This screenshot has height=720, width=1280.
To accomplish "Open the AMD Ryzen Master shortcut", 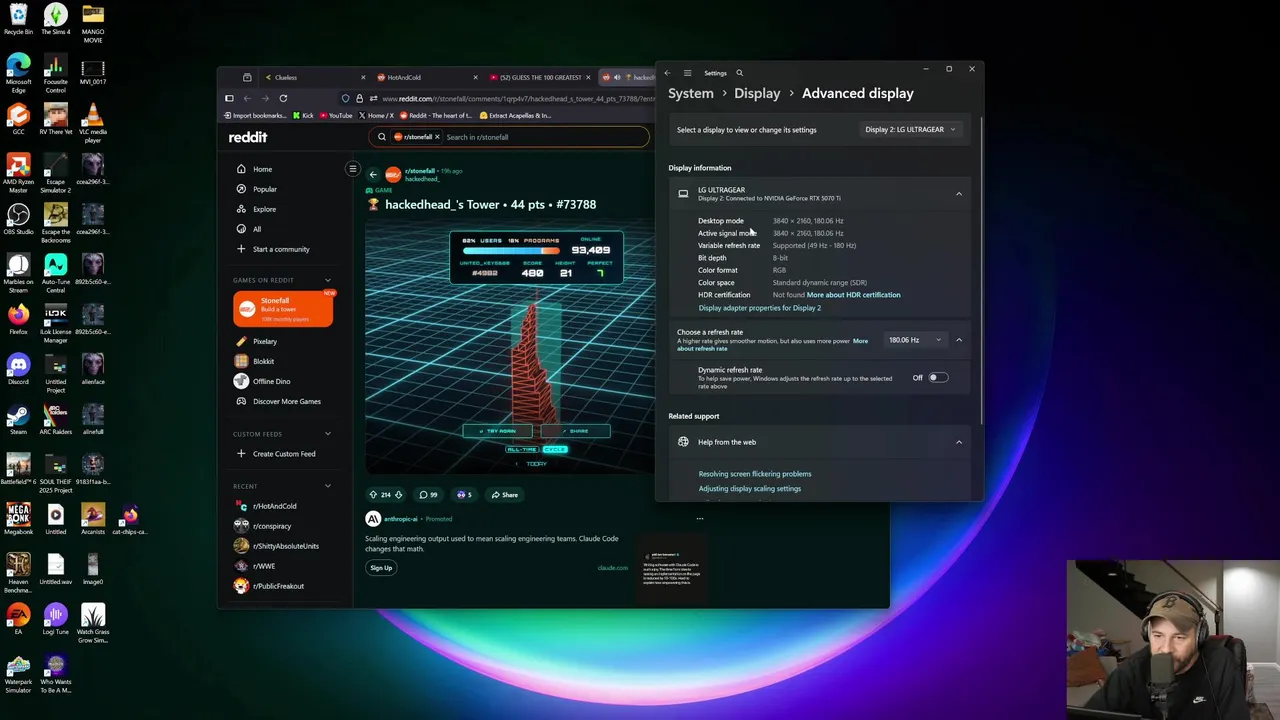I will coord(18,172).
